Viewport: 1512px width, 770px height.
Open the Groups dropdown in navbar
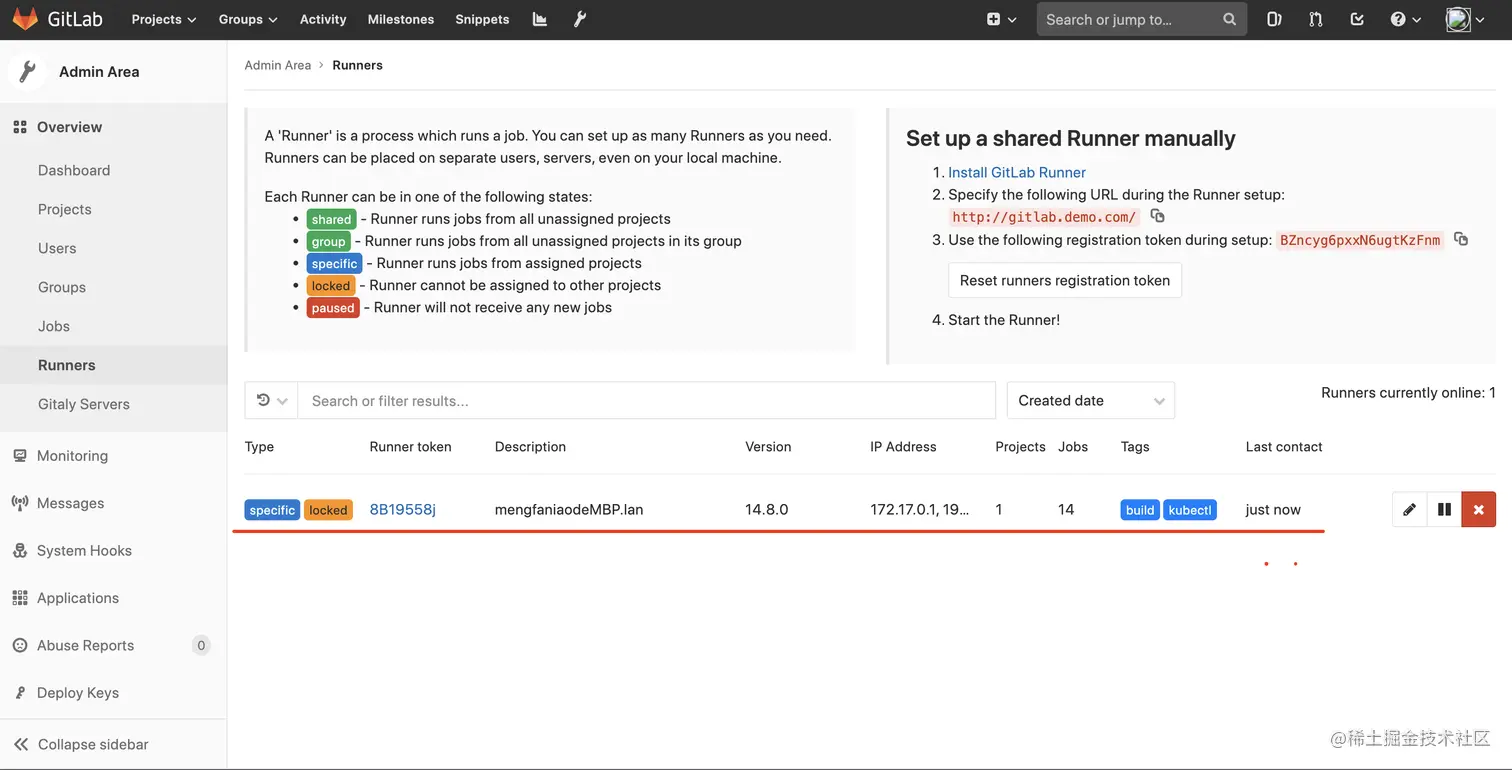point(248,19)
